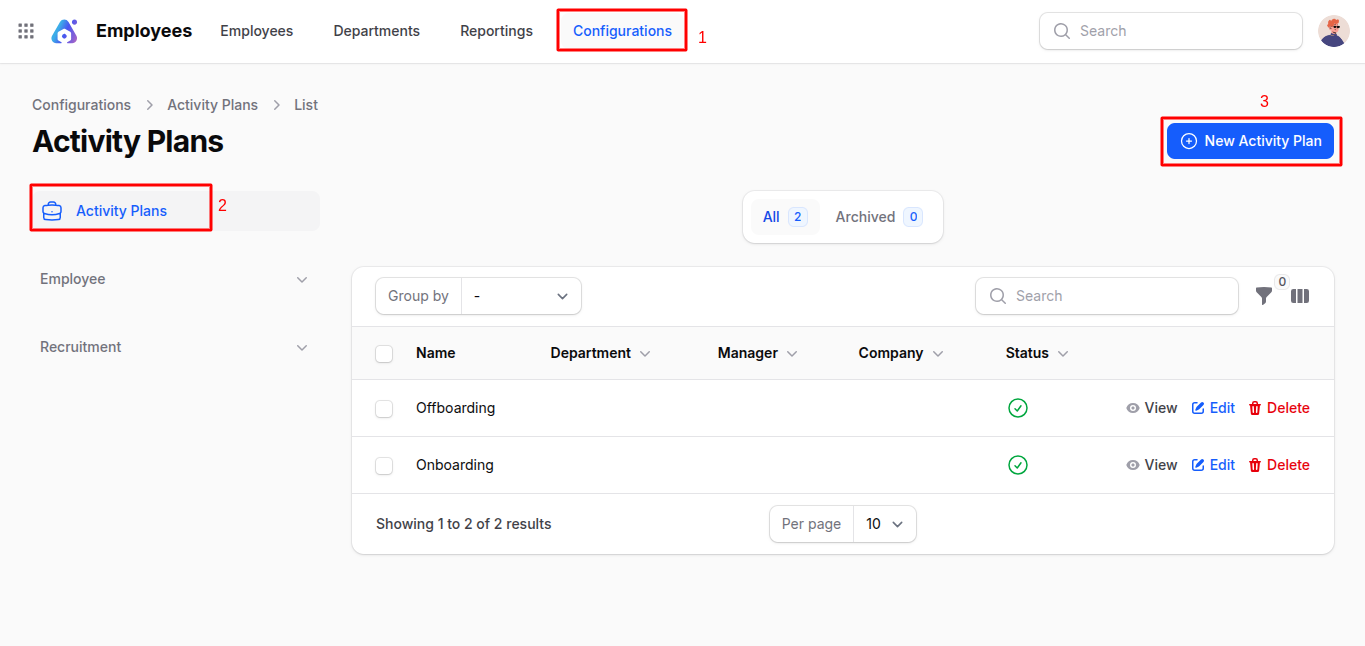The width and height of the screenshot is (1365, 646).
Task: Click the trash icon to delete Onboarding
Action: click(x=1255, y=464)
